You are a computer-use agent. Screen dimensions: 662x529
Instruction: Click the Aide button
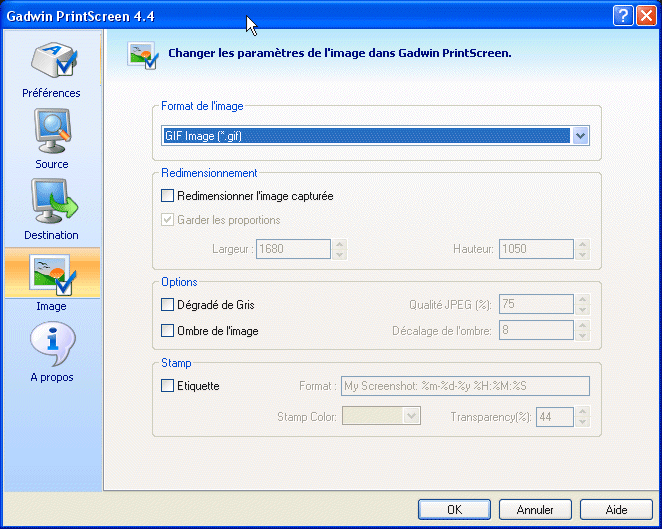pyautogui.click(x=616, y=510)
